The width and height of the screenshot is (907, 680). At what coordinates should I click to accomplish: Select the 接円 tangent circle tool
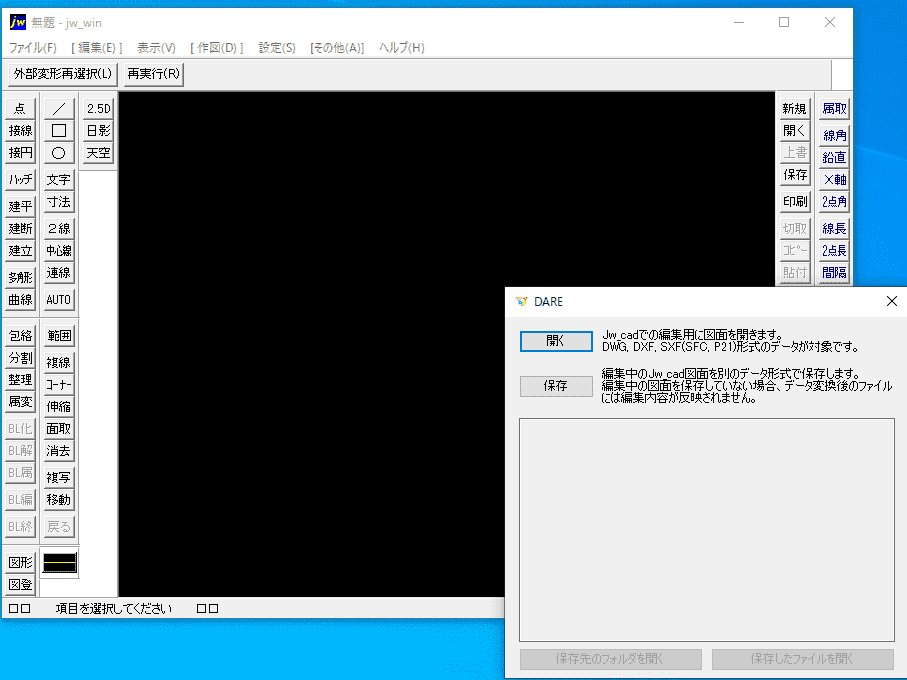[x=20, y=153]
